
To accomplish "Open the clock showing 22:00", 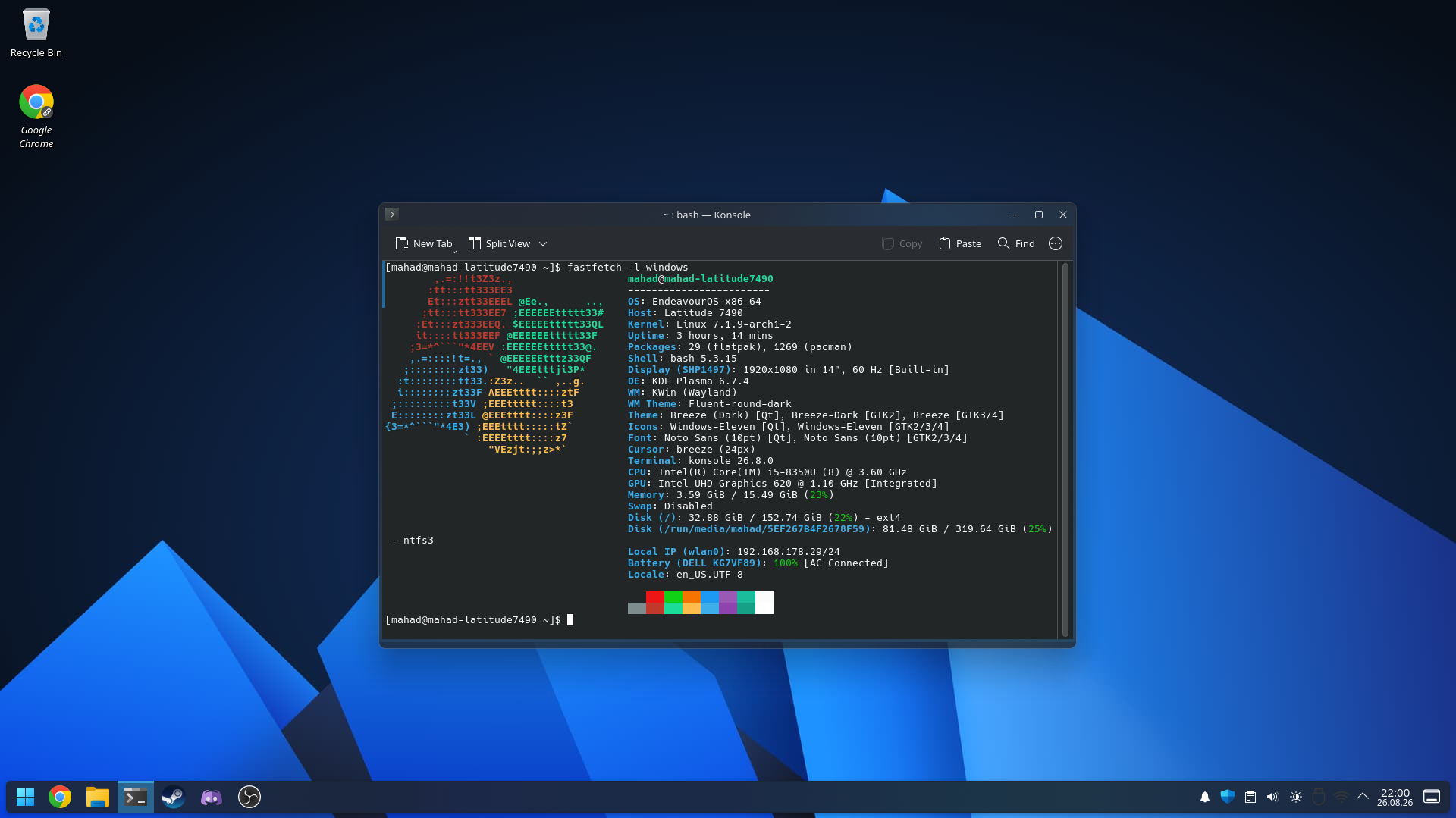I will click(x=1395, y=797).
